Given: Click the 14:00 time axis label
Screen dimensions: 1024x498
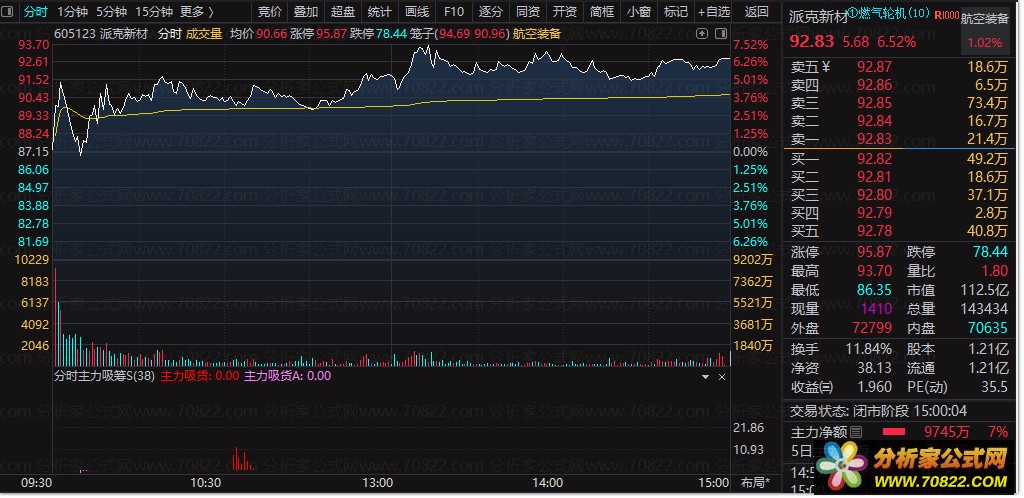Looking at the screenshot, I should [x=547, y=484].
